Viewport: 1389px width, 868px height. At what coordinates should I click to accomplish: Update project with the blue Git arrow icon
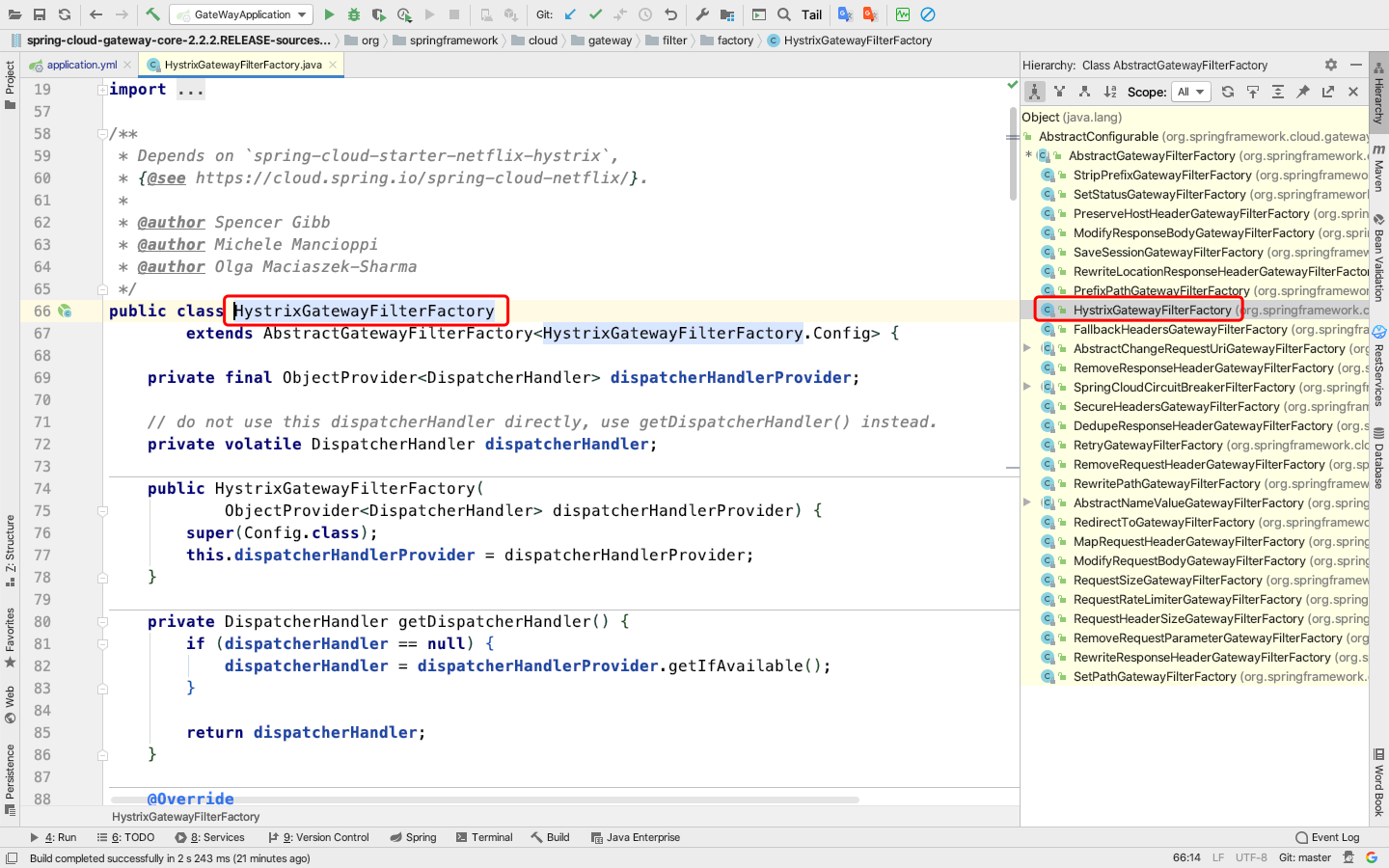(x=569, y=14)
